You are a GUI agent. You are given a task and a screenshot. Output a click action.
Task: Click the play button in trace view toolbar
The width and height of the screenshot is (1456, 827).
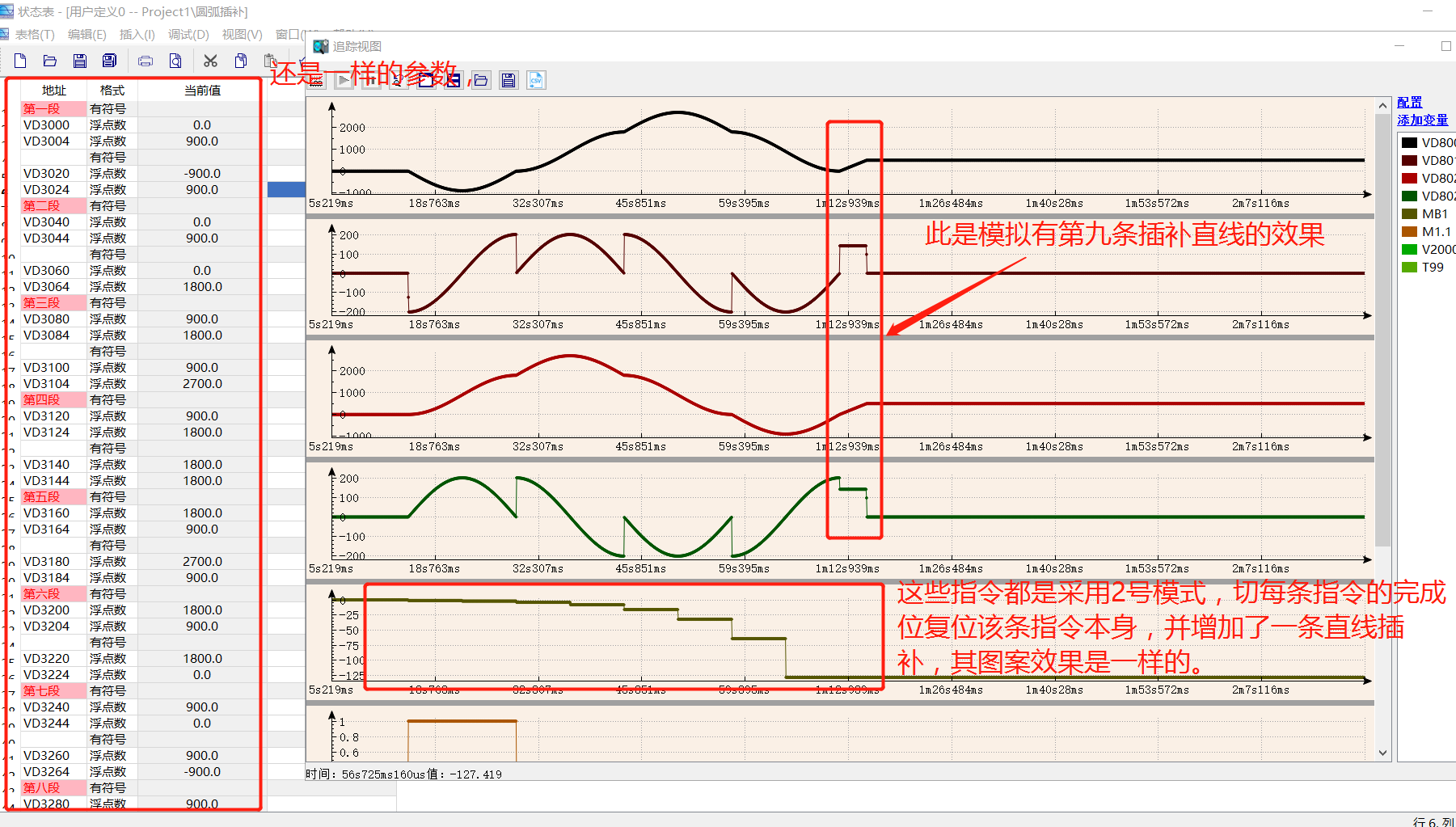344,80
